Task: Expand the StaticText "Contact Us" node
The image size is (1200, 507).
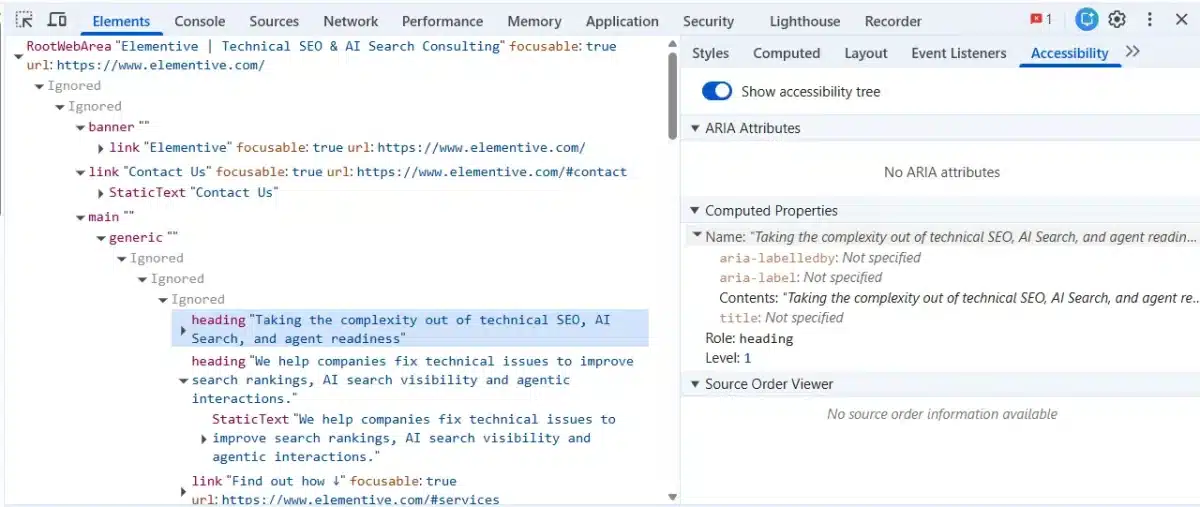Action: [101, 193]
